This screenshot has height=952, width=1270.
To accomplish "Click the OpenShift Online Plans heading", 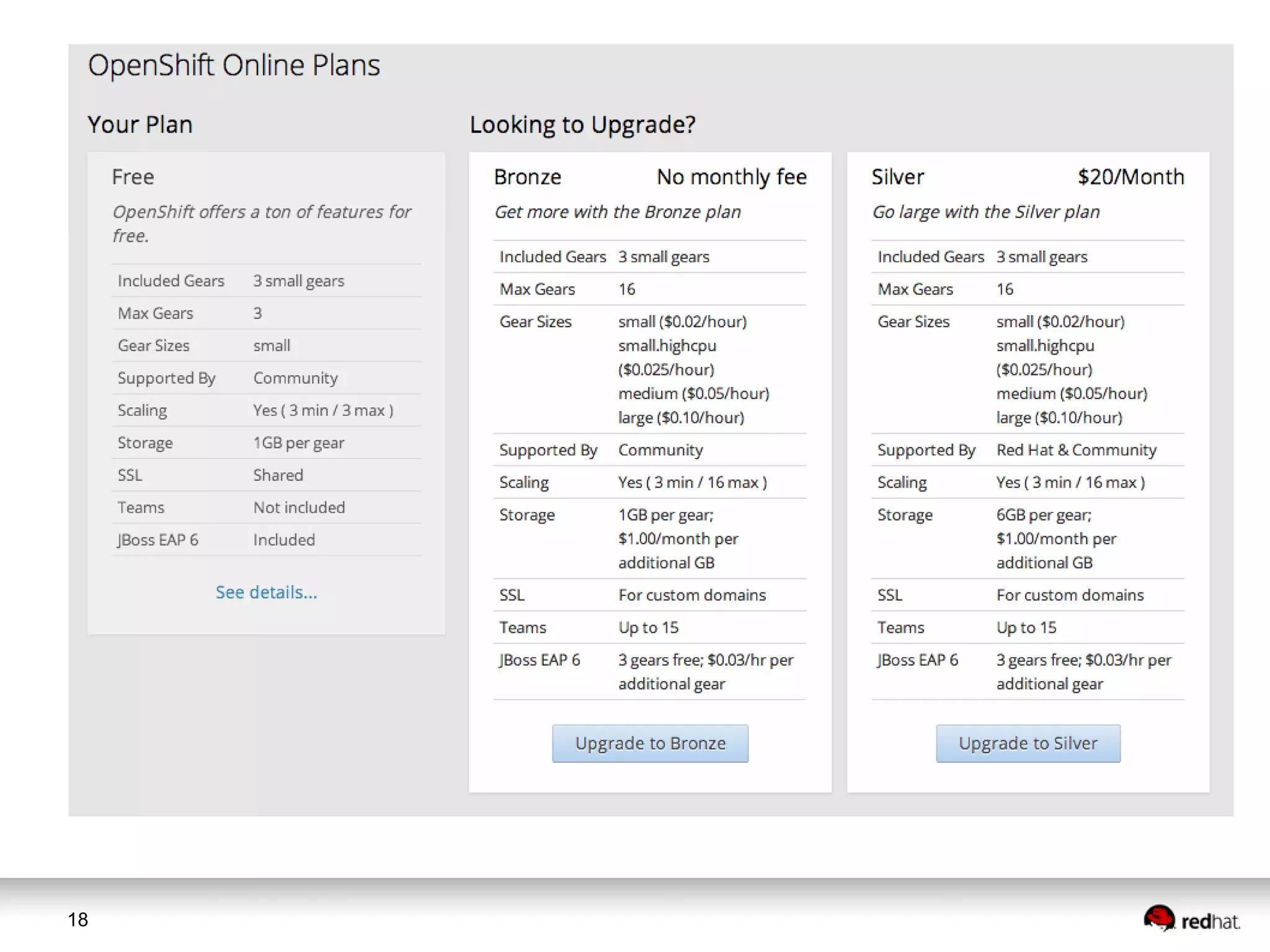I will pyautogui.click(x=234, y=65).
